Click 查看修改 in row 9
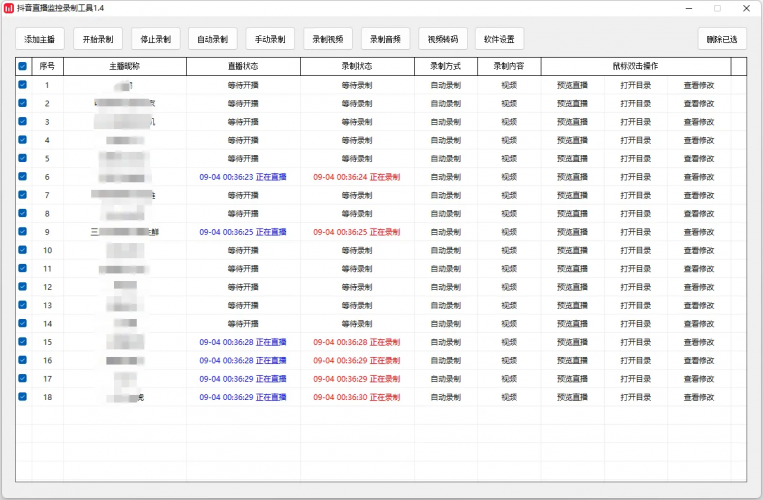The width and height of the screenshot is (763, 500). click(x=699, y=232)
